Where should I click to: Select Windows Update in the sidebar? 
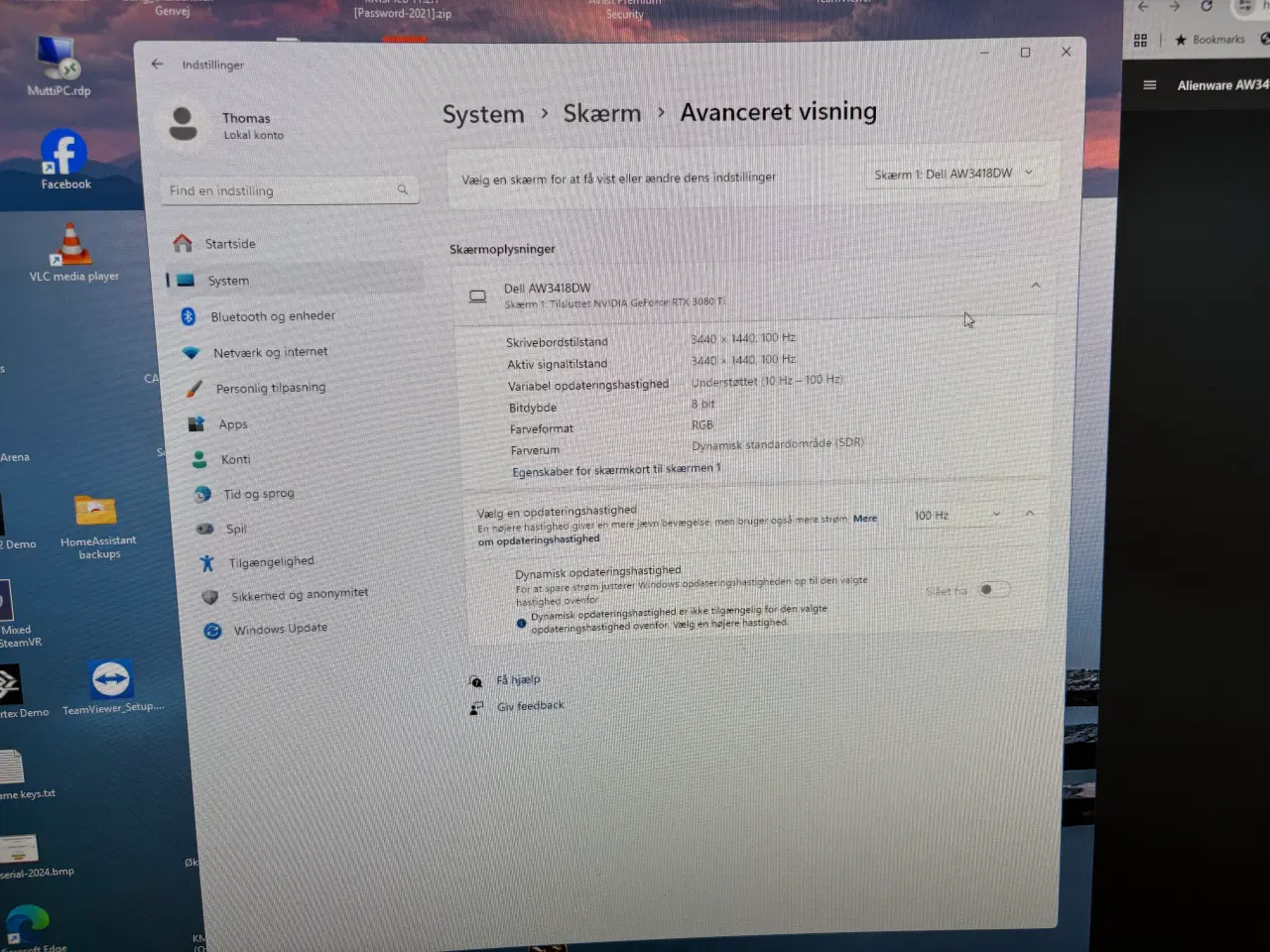tap(280, 629)
